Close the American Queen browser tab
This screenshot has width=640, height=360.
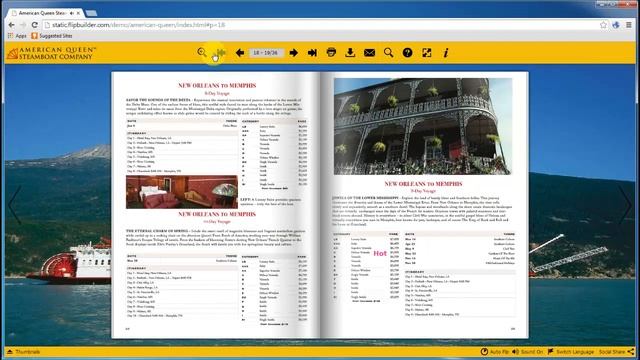78,13
